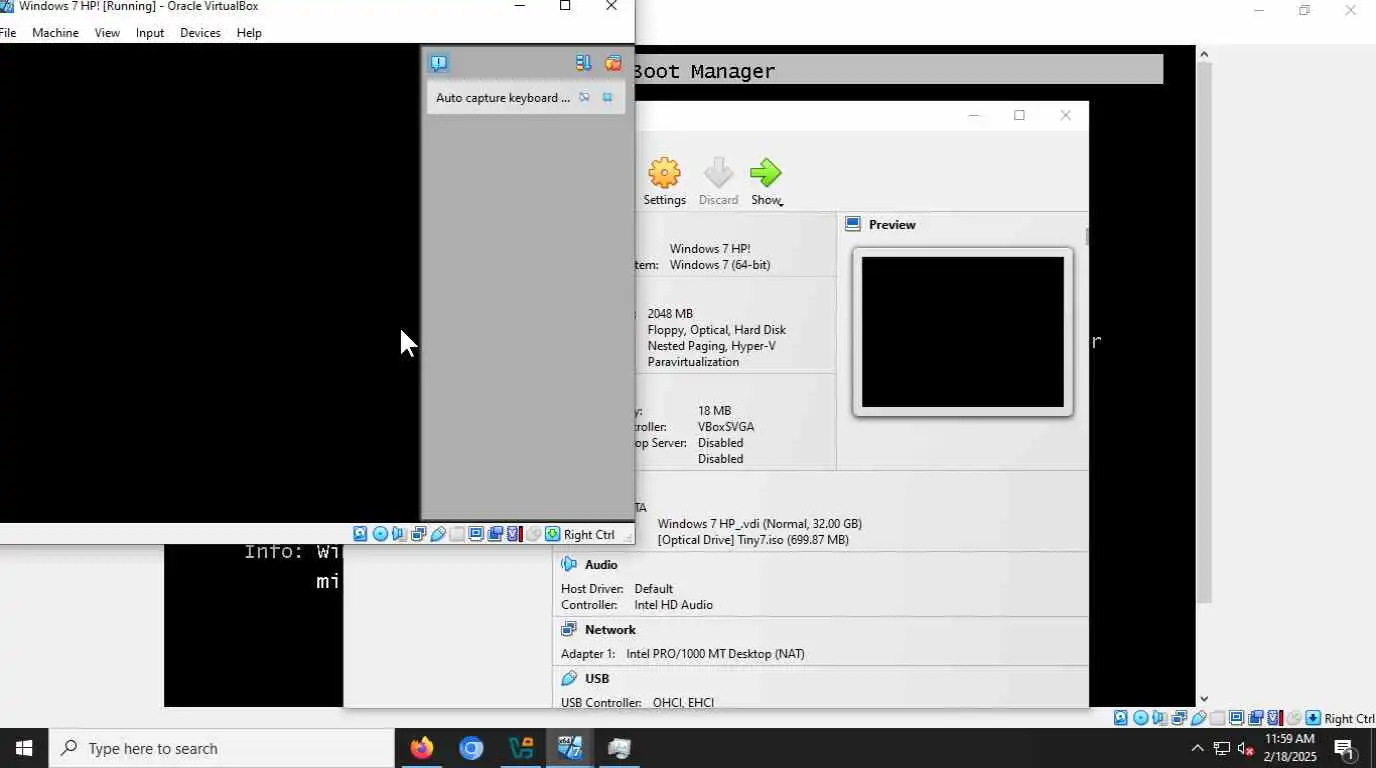Open the File menu in the VM window
Screen dimensions: 1376x768
(8, 33)
